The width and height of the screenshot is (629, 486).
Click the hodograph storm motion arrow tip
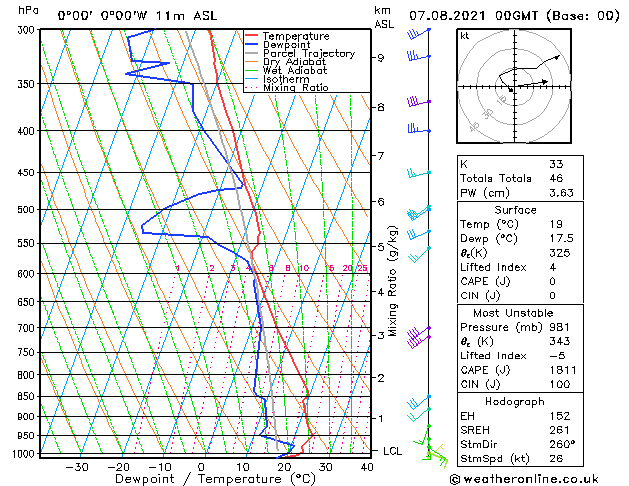[546, 82]
